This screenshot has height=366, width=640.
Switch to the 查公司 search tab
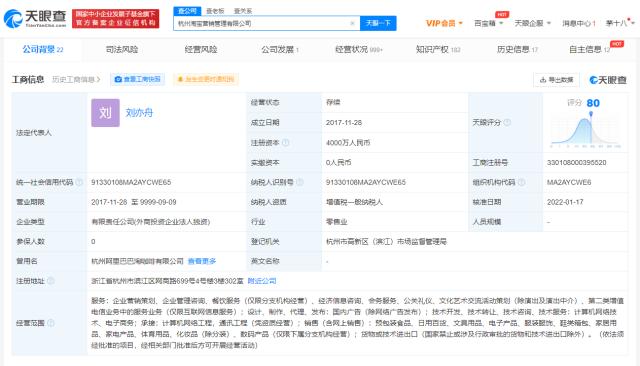(187, 11)
